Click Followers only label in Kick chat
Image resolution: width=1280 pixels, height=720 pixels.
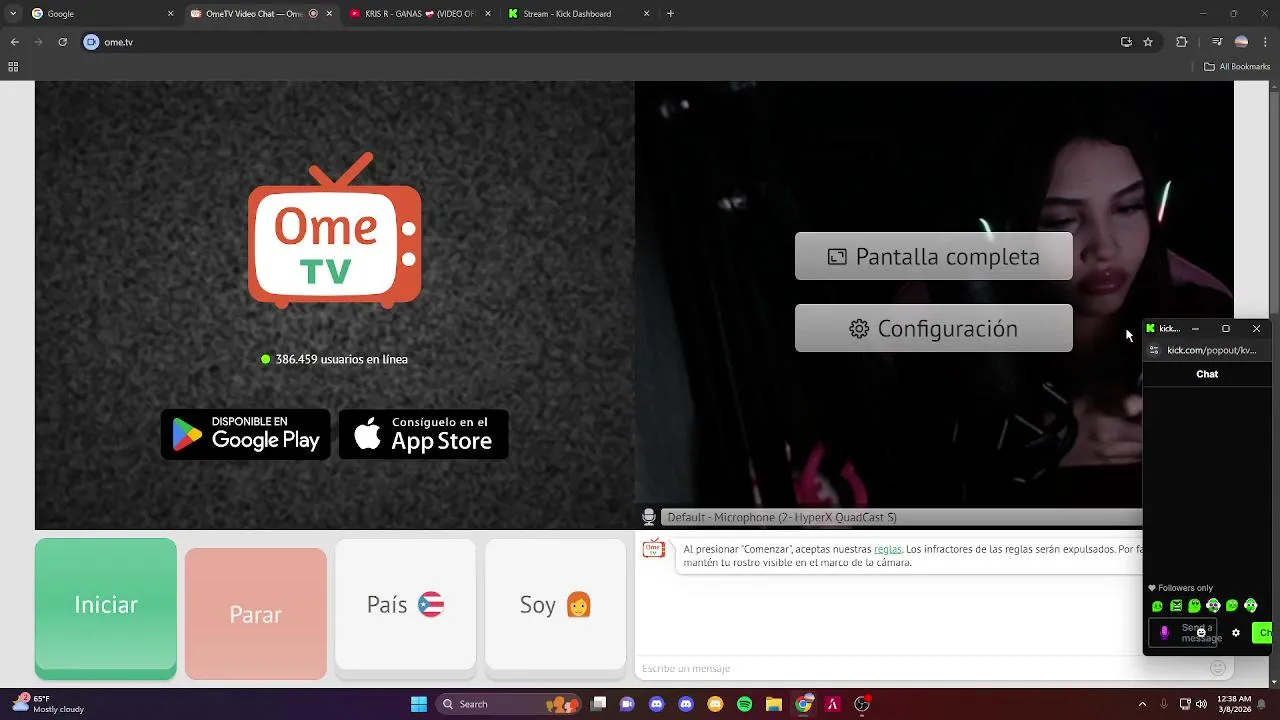coord(1181,588)
